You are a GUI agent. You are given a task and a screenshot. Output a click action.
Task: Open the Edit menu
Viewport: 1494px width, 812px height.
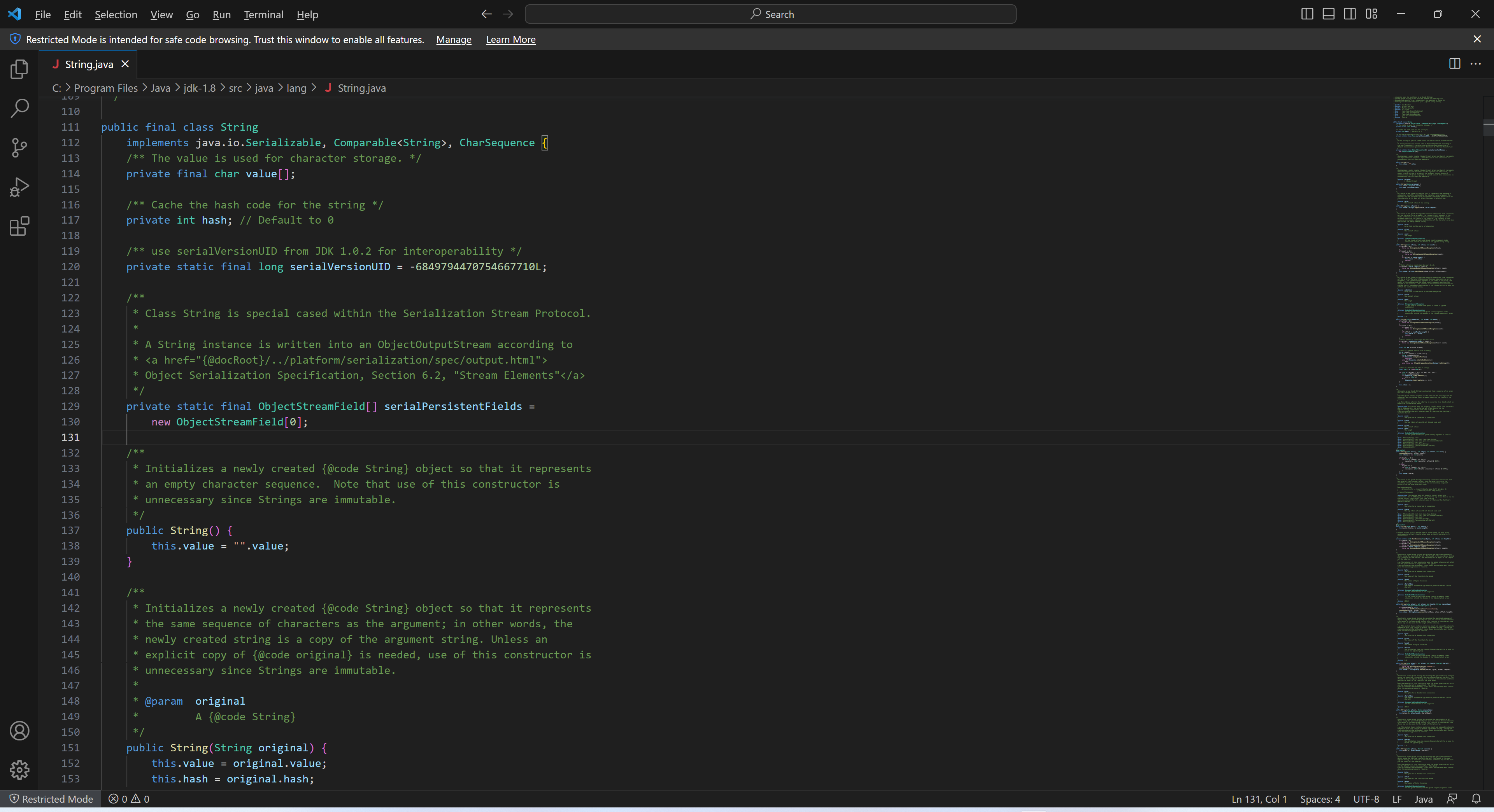72,14
